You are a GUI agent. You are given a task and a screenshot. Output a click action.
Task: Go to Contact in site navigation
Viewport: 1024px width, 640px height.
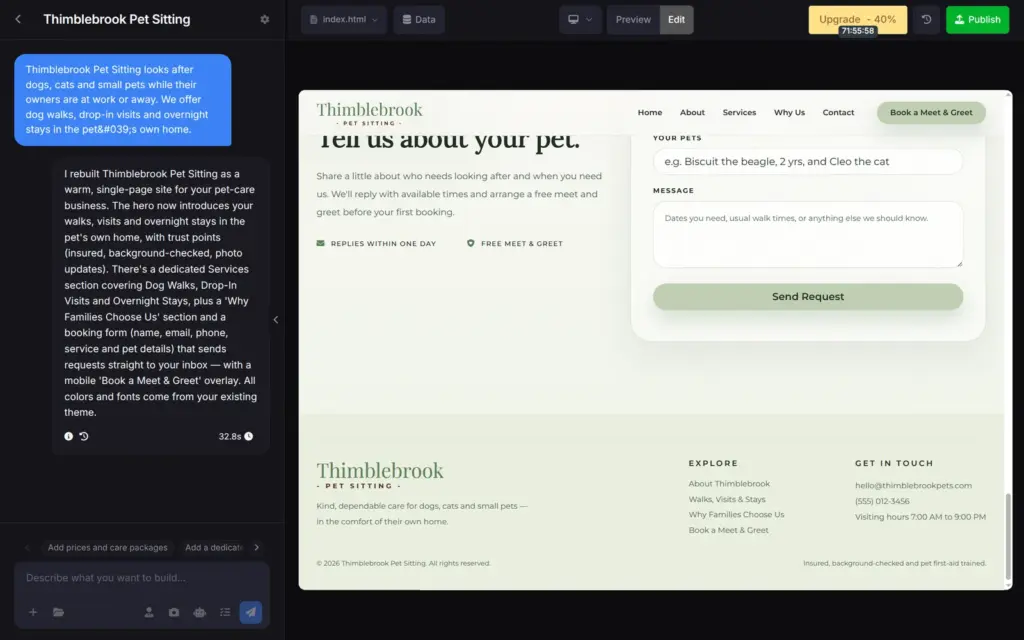coord(839,112)
